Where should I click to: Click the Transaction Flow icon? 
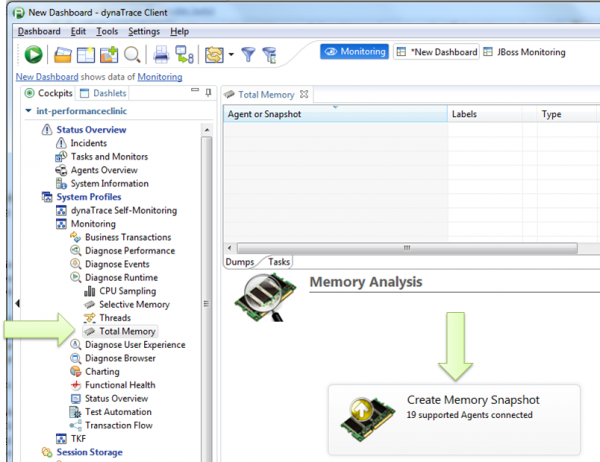pos(75,425)
